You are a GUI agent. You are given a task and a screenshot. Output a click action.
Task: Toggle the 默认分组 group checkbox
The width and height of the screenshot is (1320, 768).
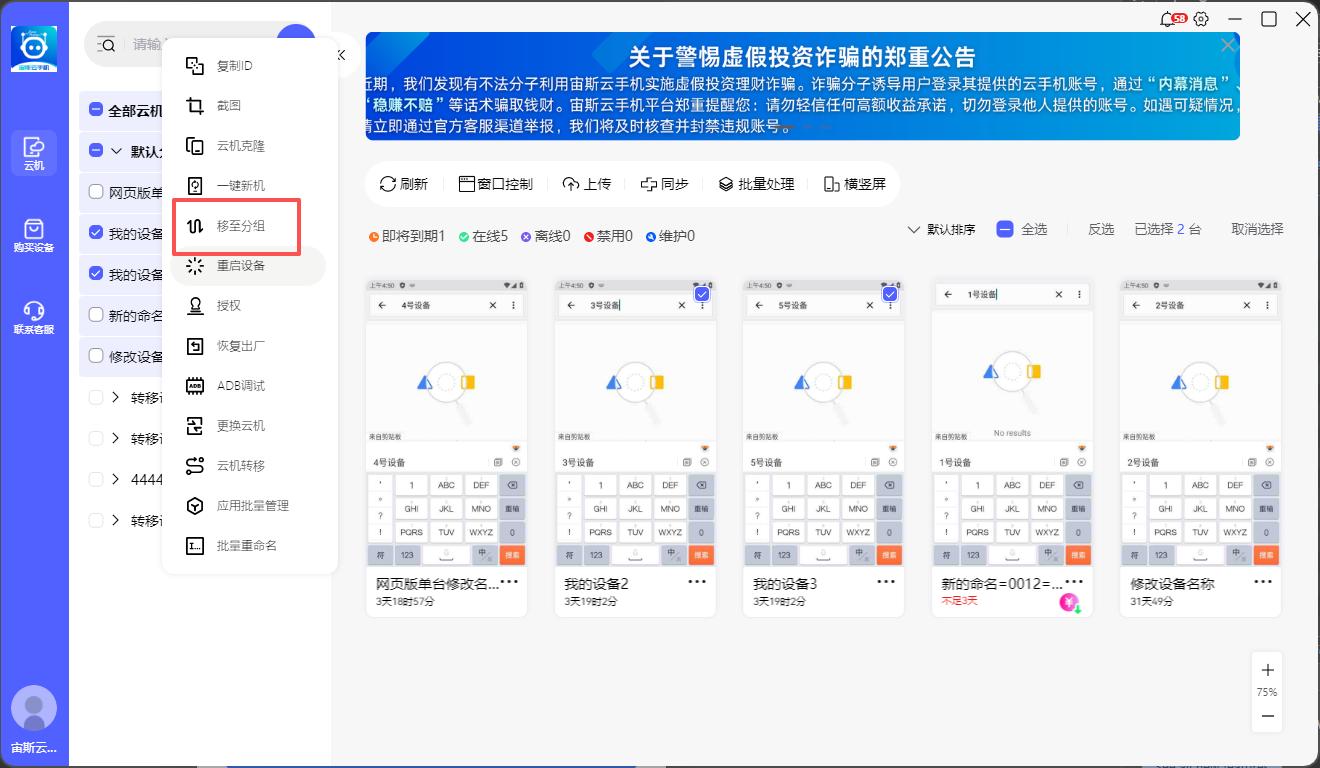96,151
